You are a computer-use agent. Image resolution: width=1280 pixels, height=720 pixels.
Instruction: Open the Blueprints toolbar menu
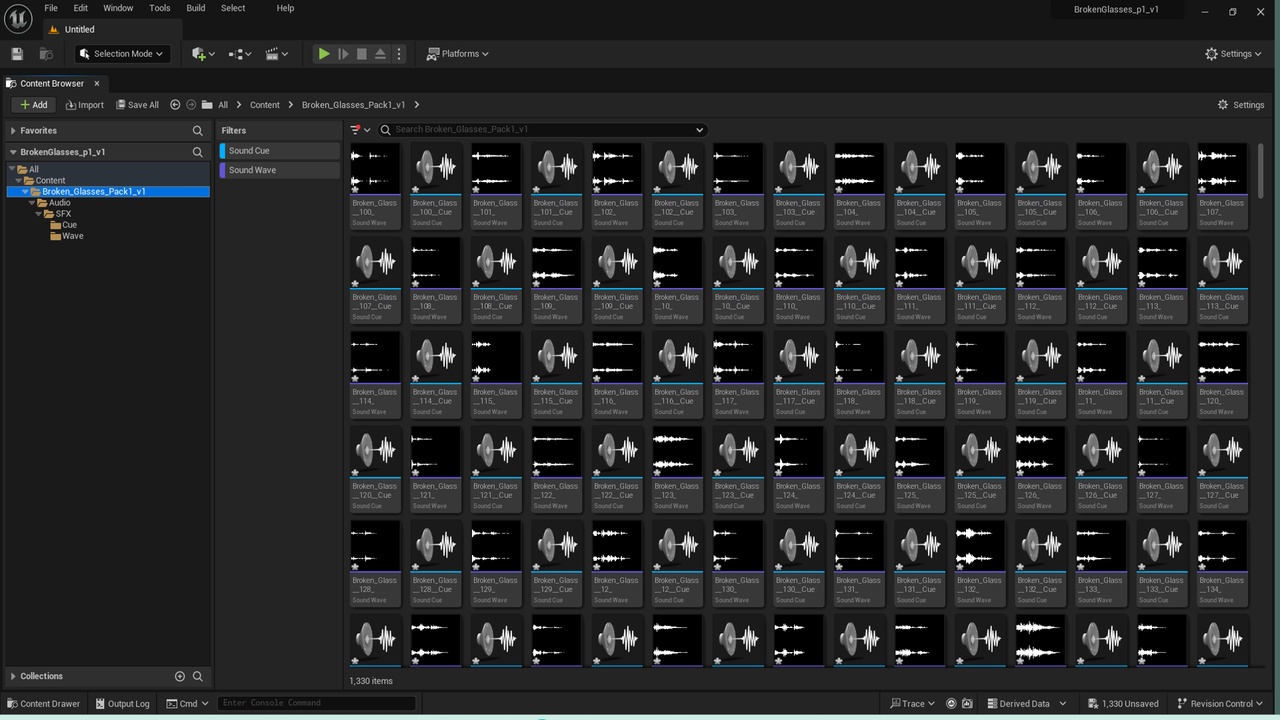click(x=240, y=54)
